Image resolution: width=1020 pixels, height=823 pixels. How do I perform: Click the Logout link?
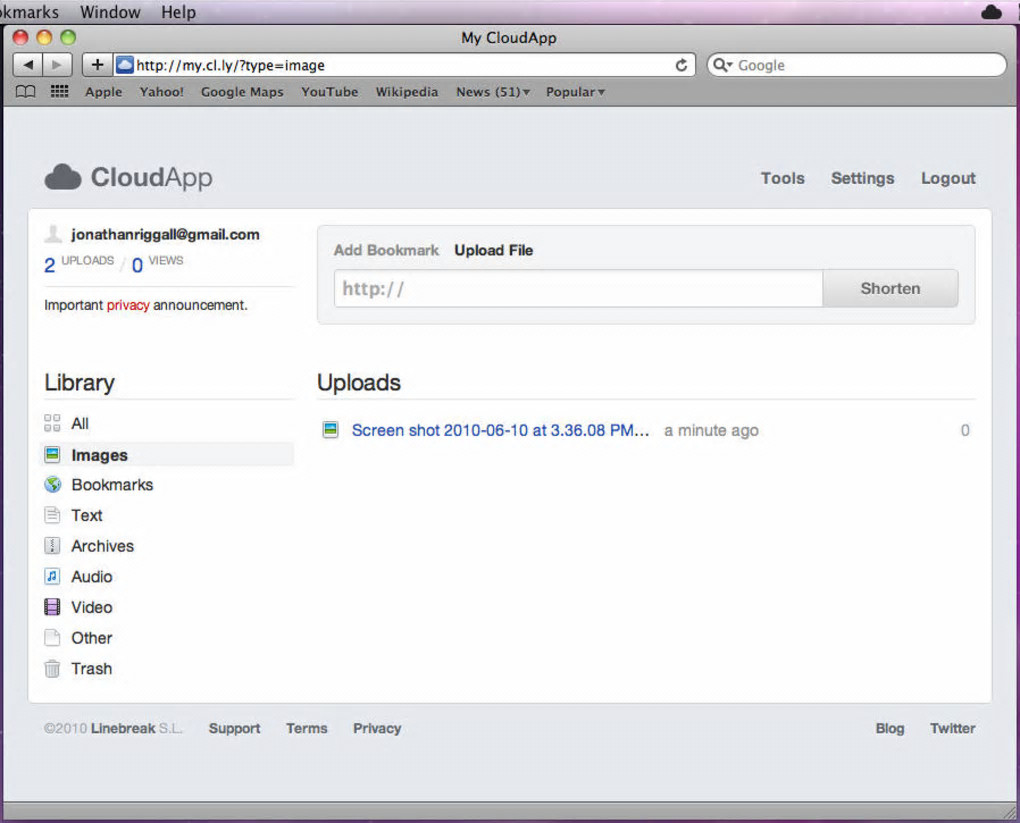948,178
